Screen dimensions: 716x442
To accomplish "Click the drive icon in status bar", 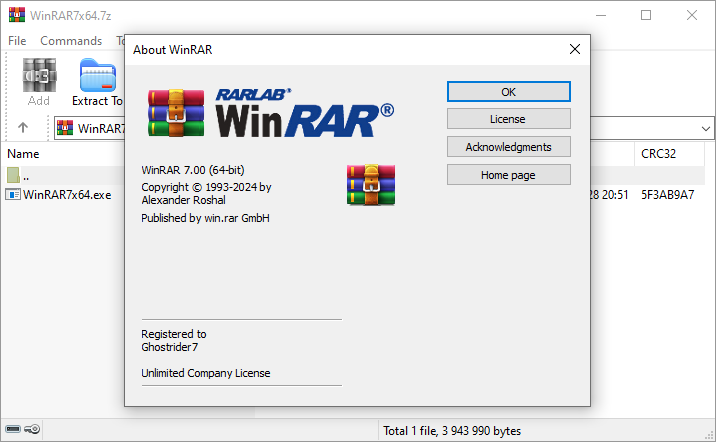I will point(13,429).
